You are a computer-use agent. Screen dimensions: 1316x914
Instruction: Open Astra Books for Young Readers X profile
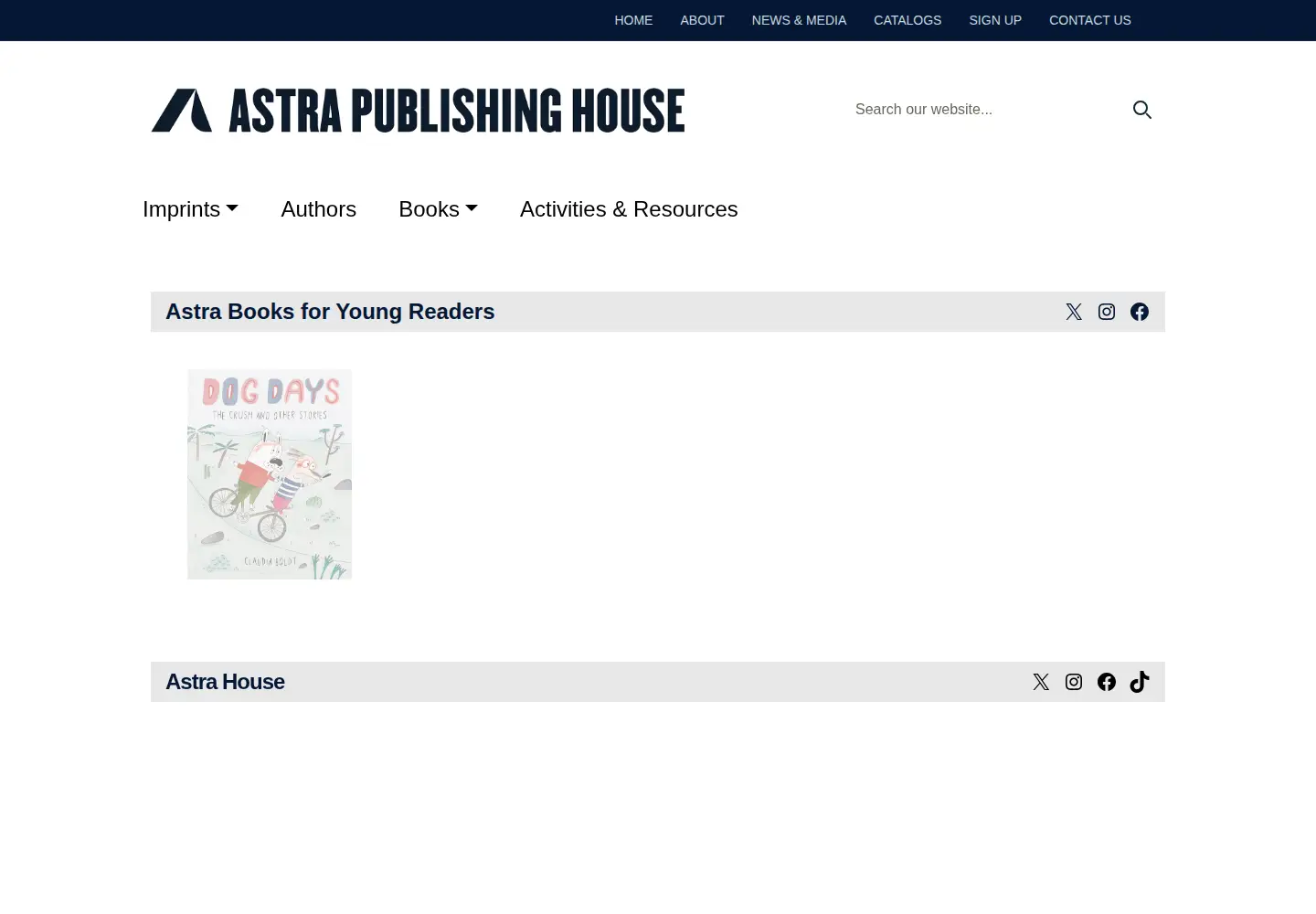[x=1074, y=312]
